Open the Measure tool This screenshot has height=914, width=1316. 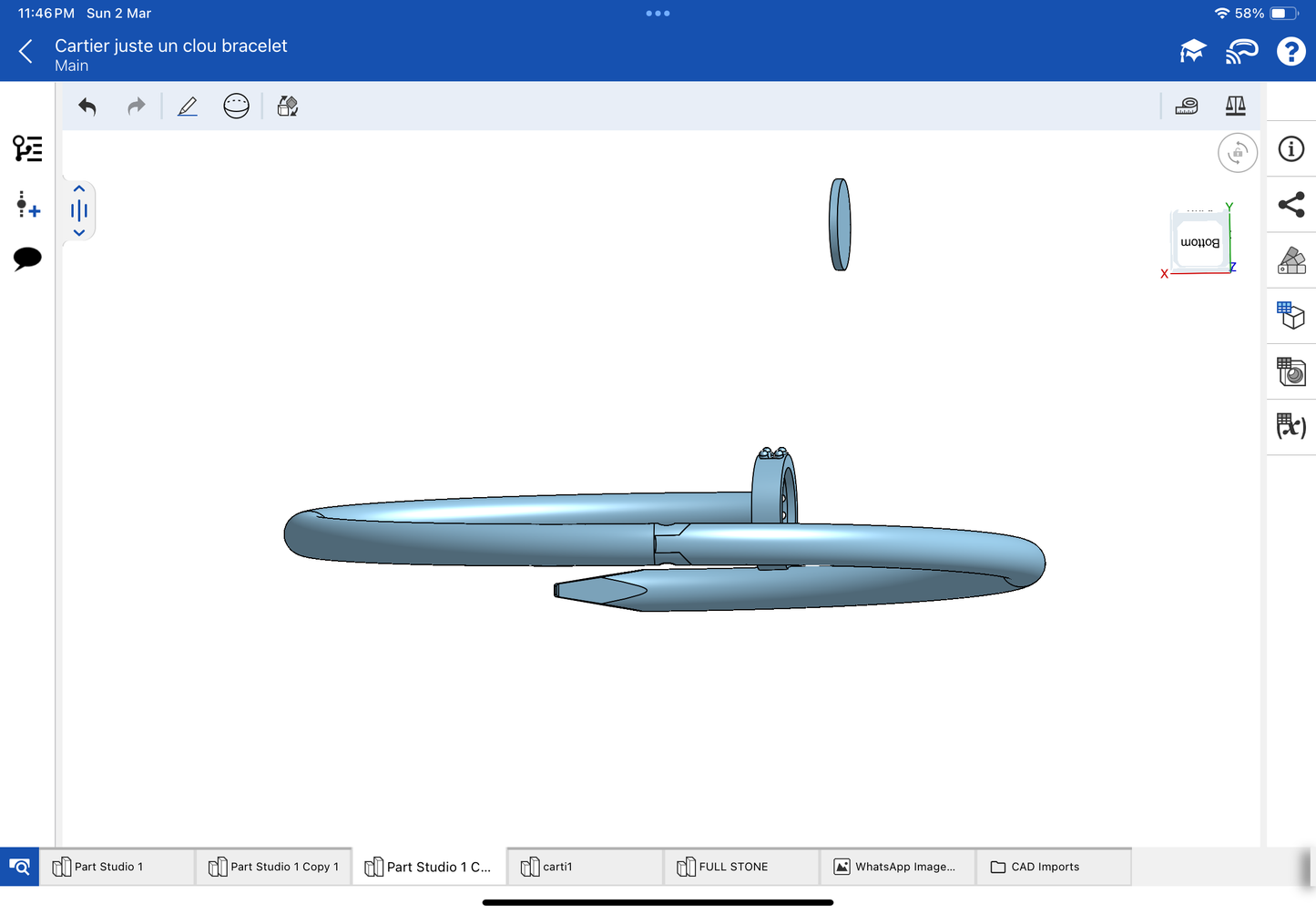tap(1187, 107)
